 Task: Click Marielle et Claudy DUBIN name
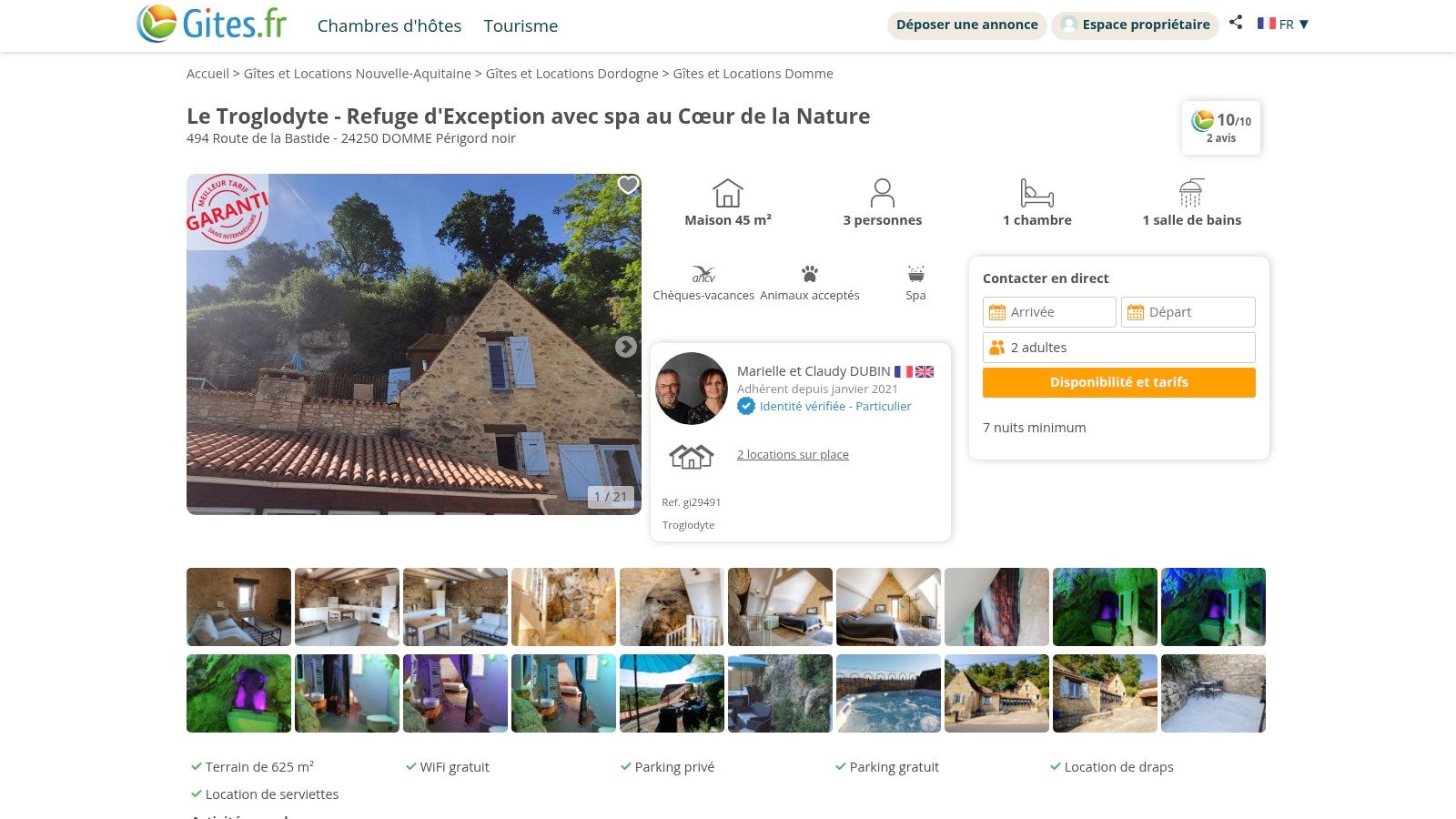814,371
